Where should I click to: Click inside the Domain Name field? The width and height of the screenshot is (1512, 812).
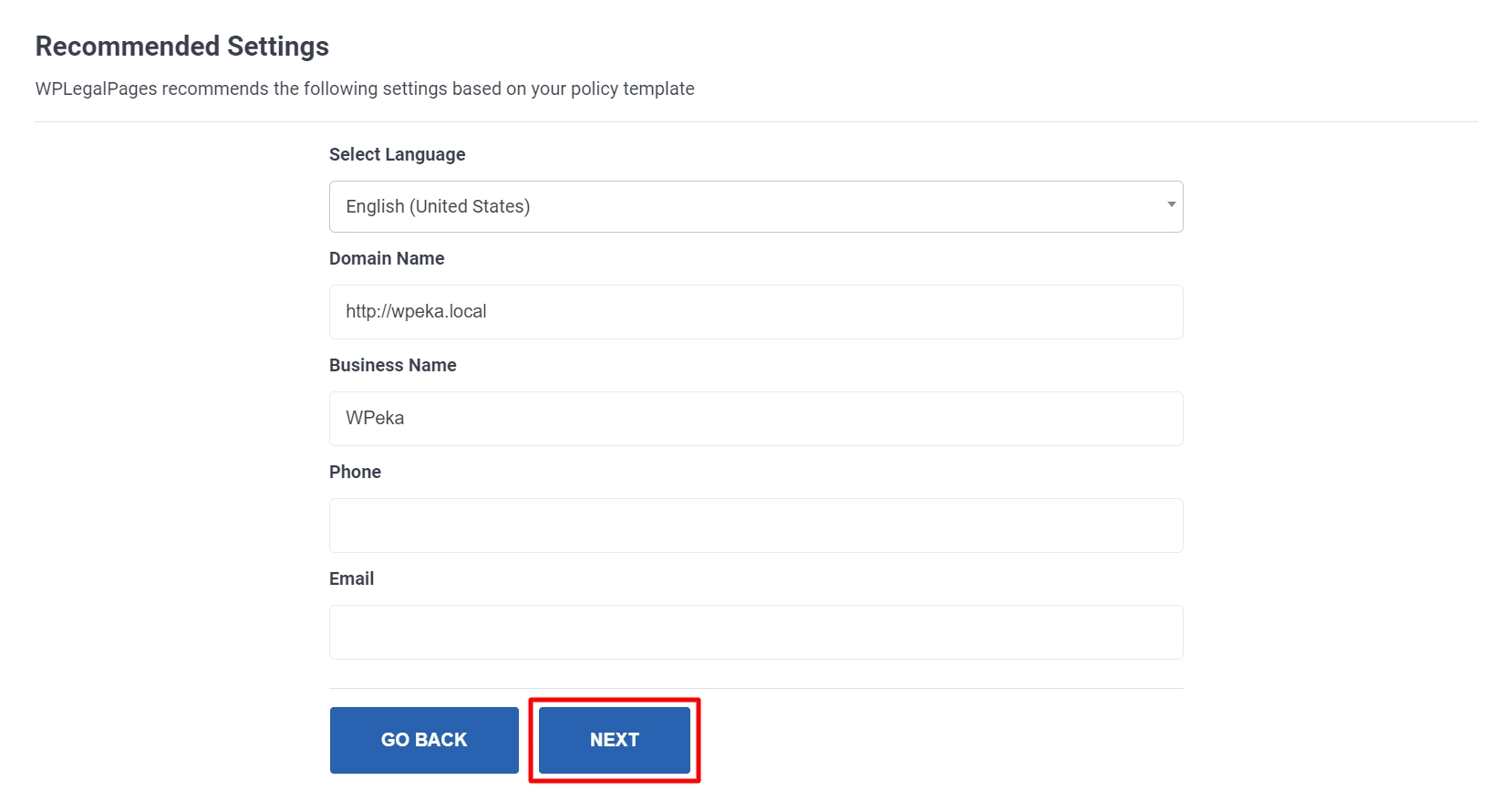click(755, 312)
